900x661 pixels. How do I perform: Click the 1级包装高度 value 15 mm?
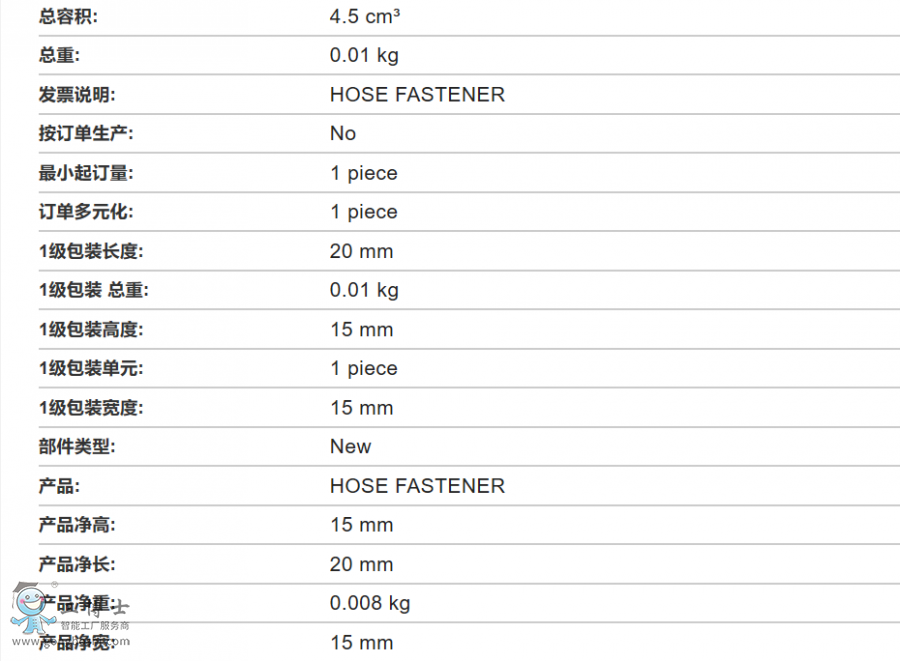[361, 330]
